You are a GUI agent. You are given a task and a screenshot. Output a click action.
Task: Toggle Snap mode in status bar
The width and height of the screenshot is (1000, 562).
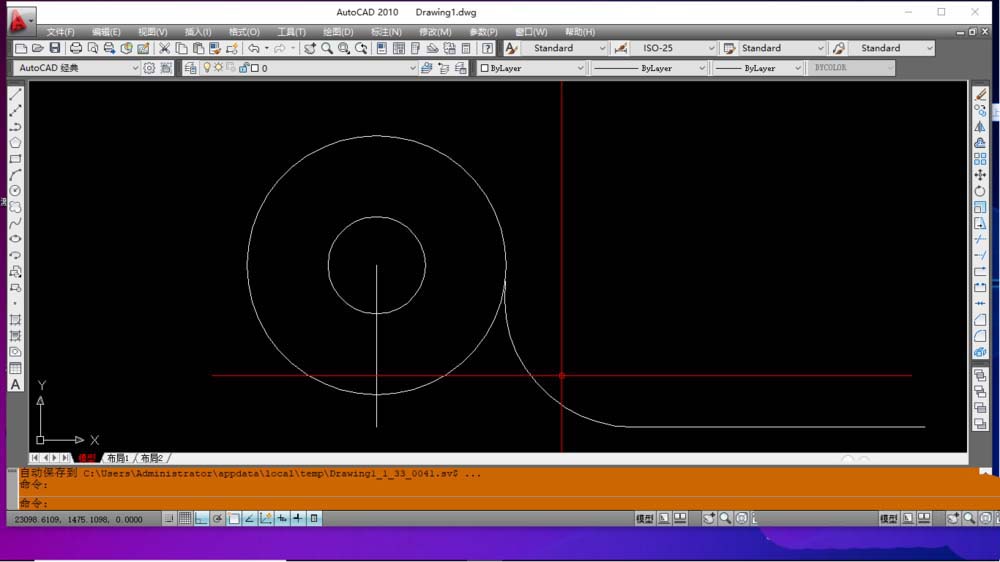[169, 519]
